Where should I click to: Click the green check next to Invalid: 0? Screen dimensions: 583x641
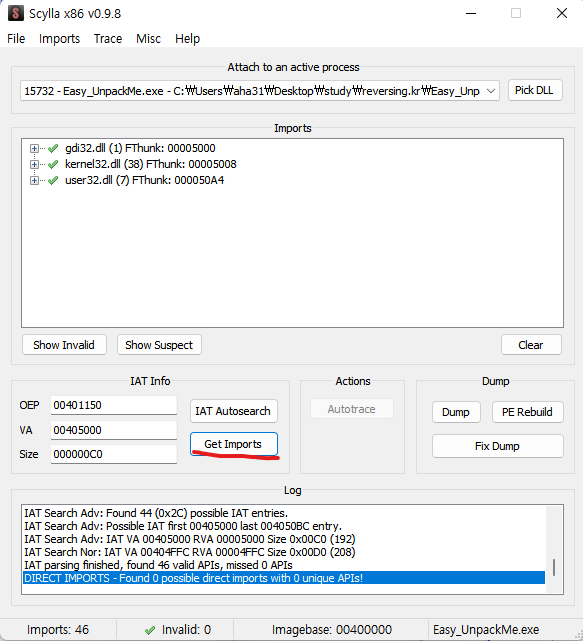(x=150, y=630)
